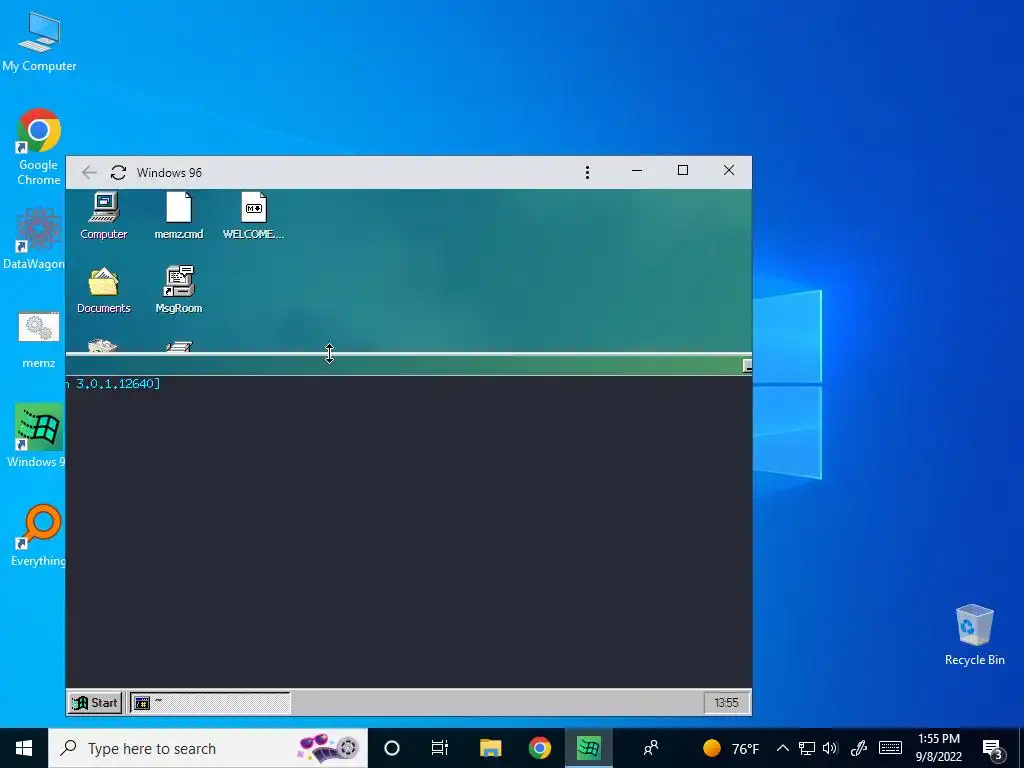The width and height of the screenshot is (1024, 768).
Task: Click the small button on terminal title bar edge
Action: (x=748, y=366)
